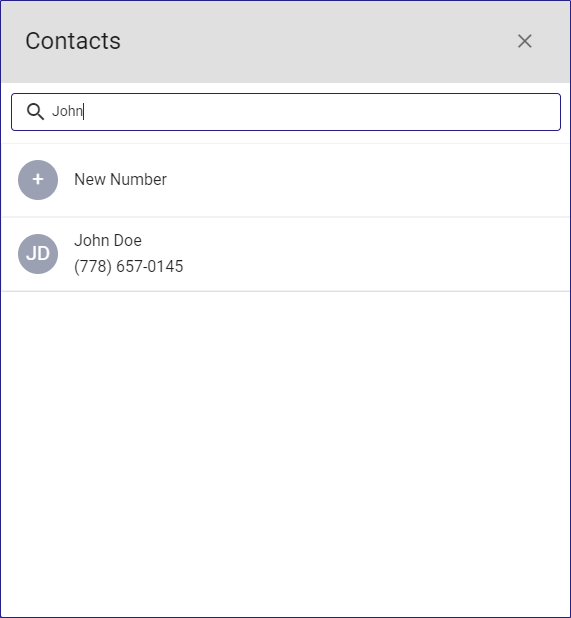This screenshot has width=571, height=618.
Task: Place the cursor after "John" in the search box
Action: 84,112
